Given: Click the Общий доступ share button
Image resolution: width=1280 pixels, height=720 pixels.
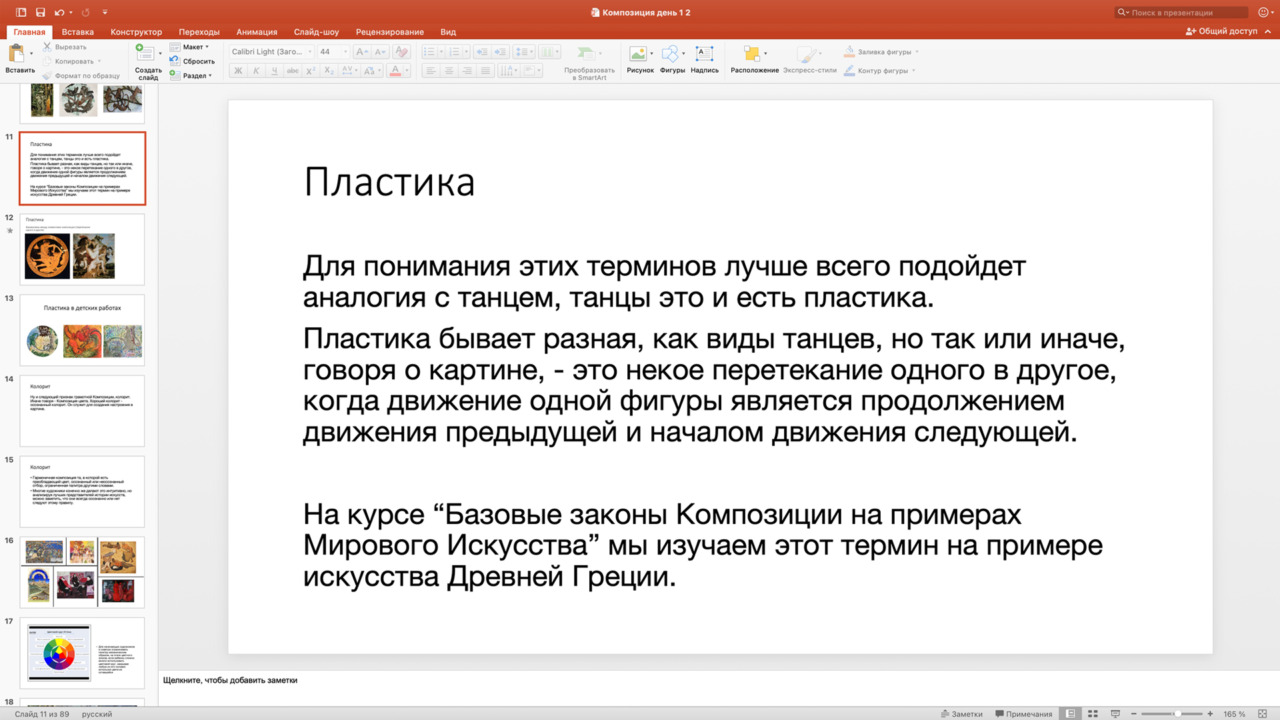Looking at the screenshot, I should coord(1221,31).
